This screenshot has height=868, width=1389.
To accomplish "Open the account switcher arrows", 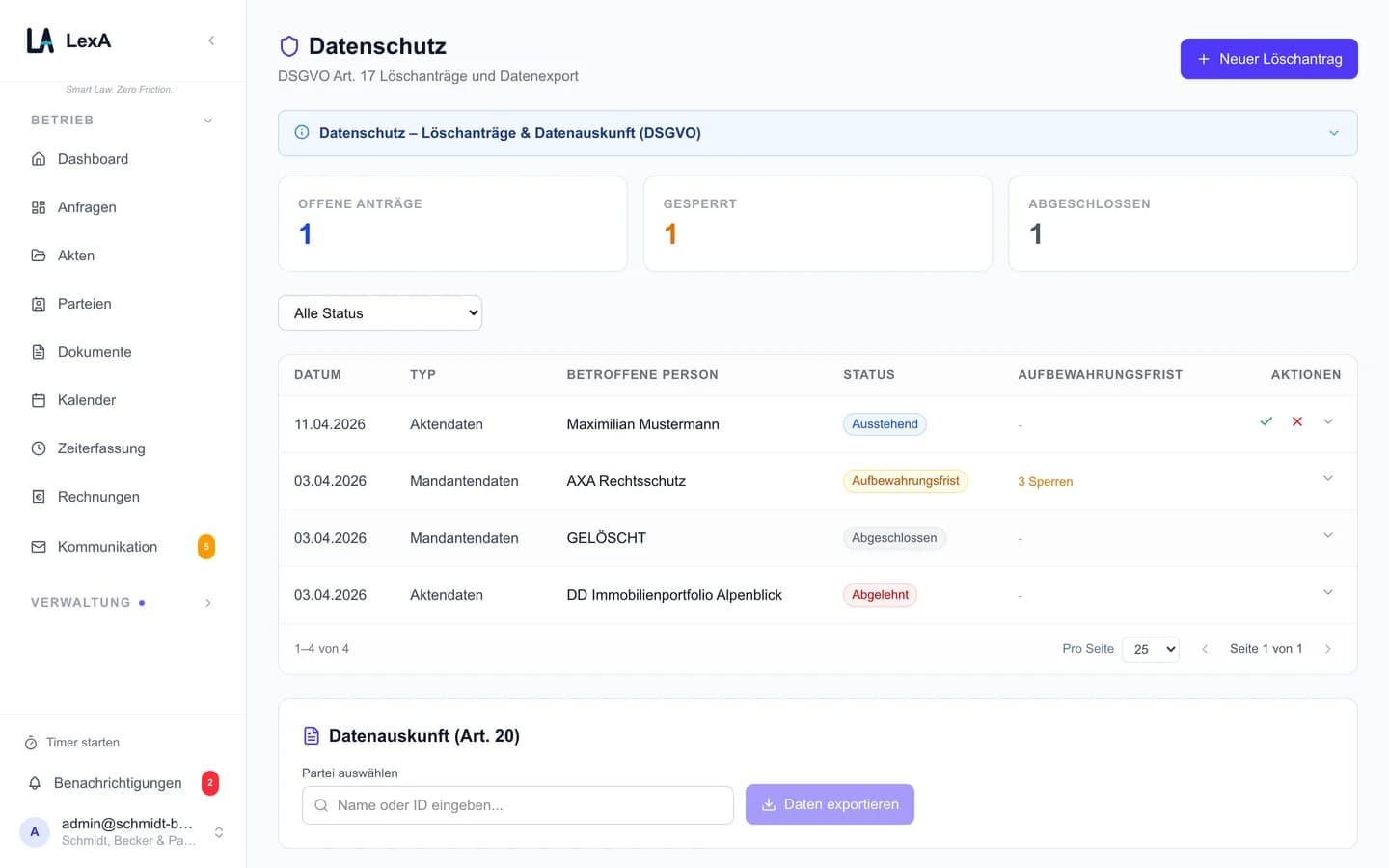I will (219, 832).
